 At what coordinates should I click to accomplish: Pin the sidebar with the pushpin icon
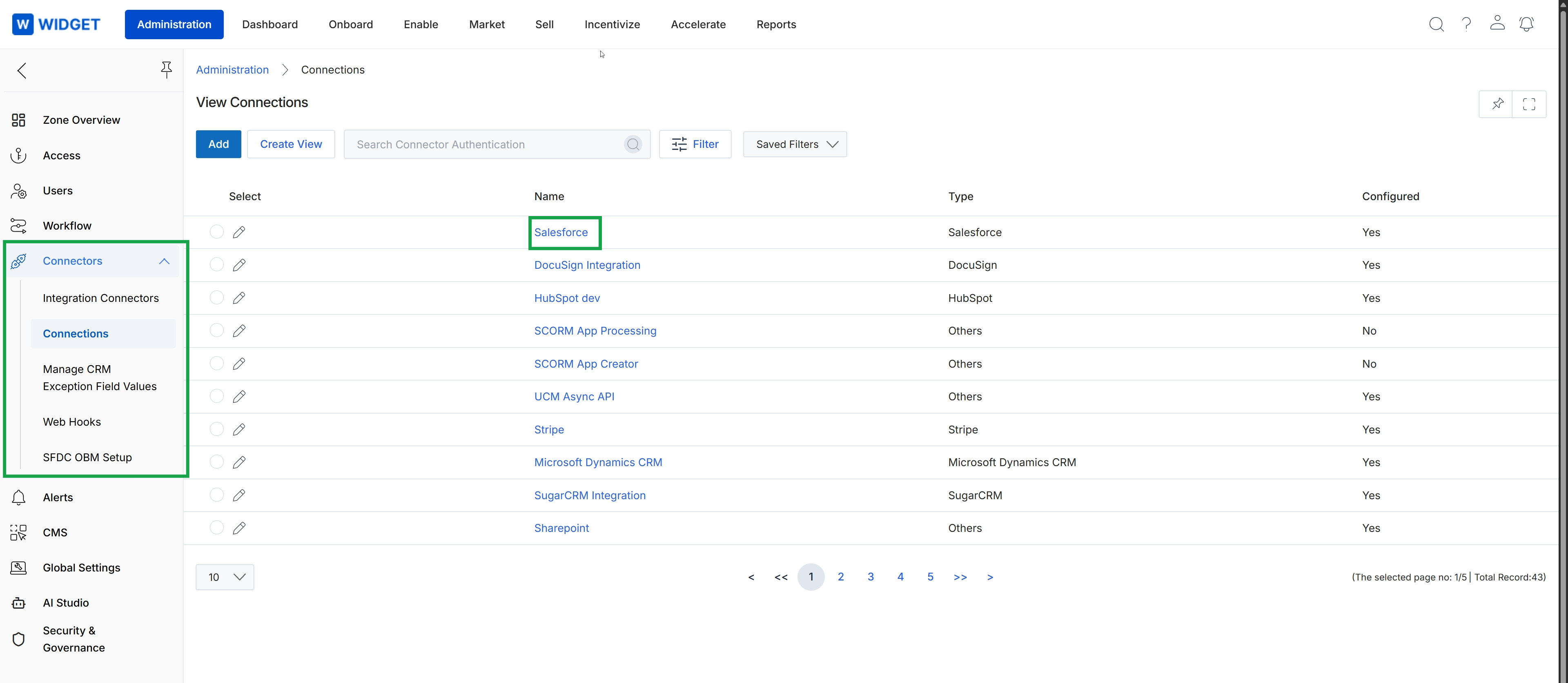(x=166, y=69)
